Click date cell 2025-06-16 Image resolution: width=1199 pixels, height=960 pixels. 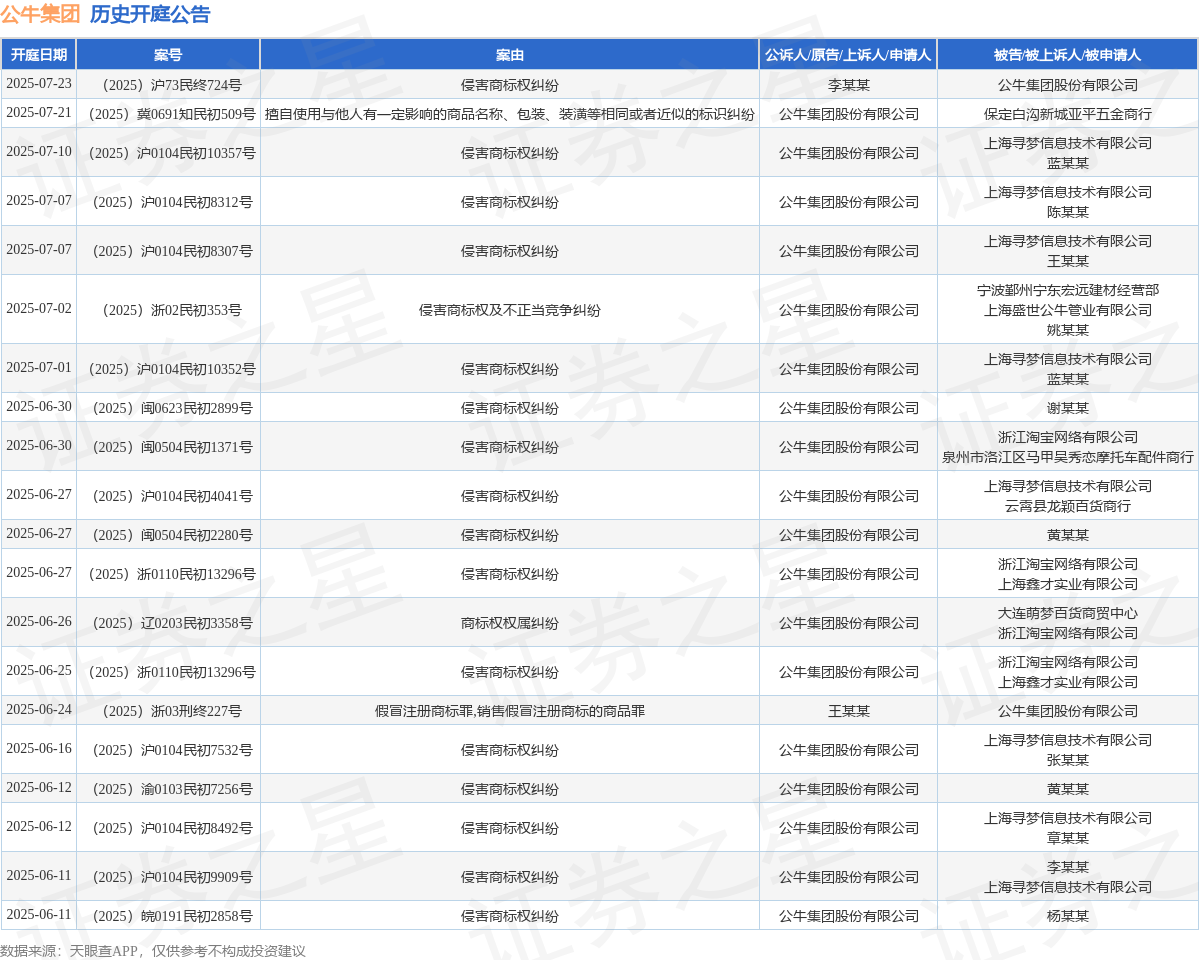(39, 748)
